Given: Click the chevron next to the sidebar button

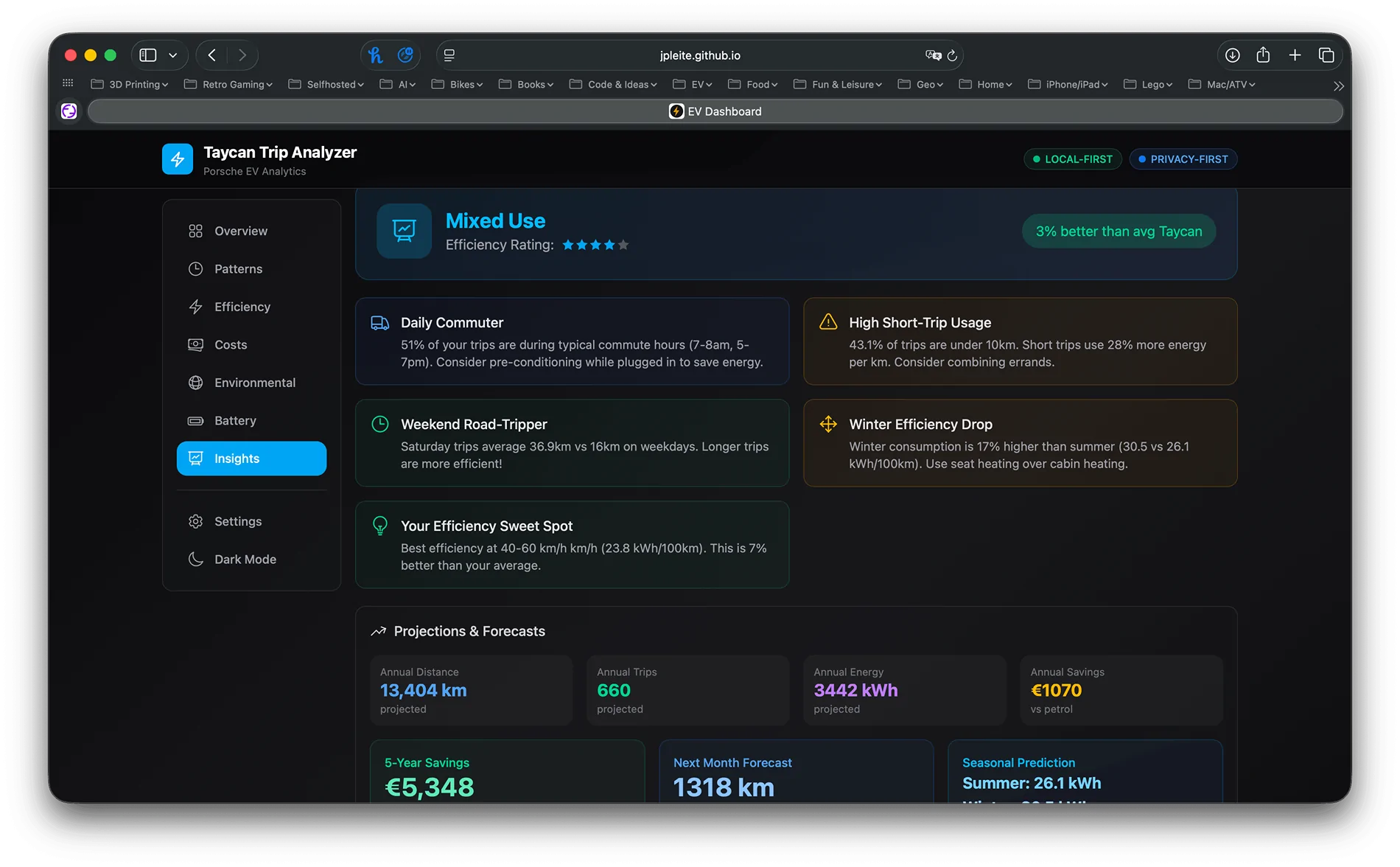Looking at the screenshot, I should click(174, 55).
